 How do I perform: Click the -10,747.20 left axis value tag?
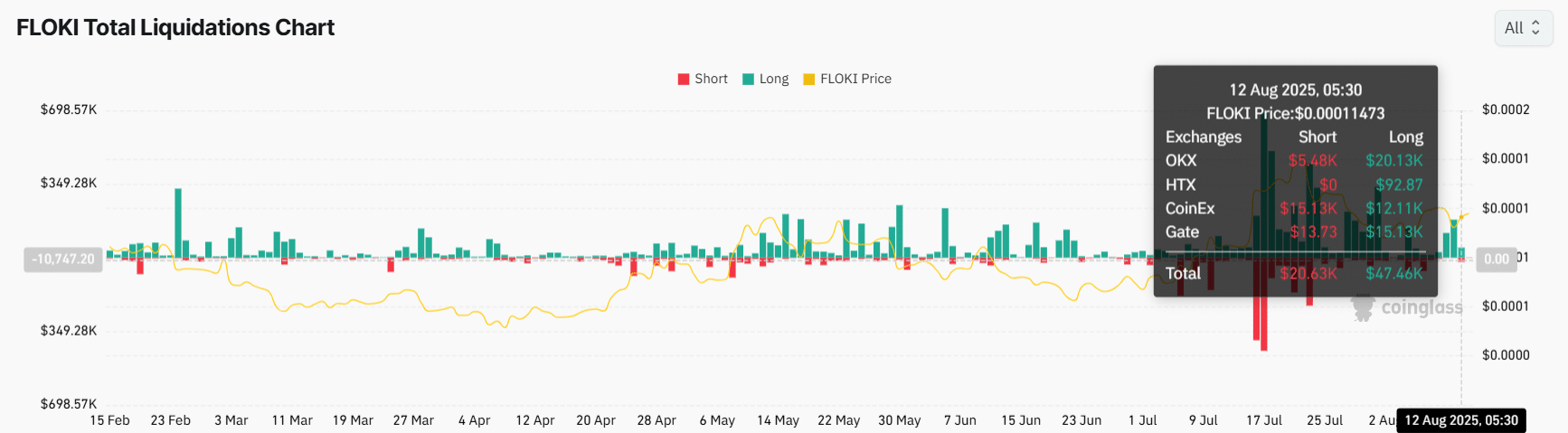(62, 259)
